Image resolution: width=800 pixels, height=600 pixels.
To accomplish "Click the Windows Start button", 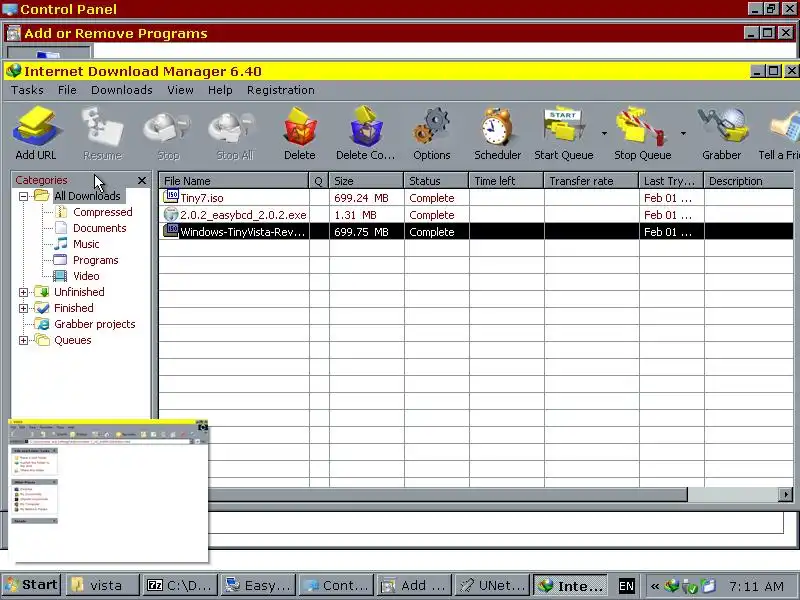I will click(x=32, y=585).
